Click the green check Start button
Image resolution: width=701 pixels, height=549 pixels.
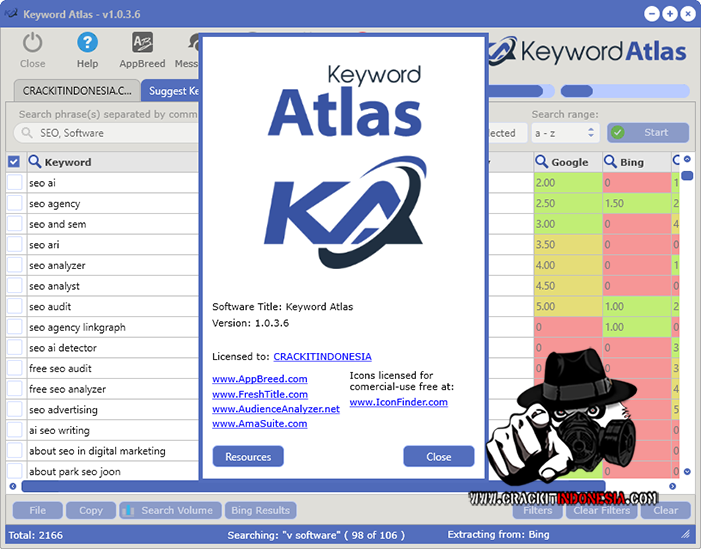point(648,132)
